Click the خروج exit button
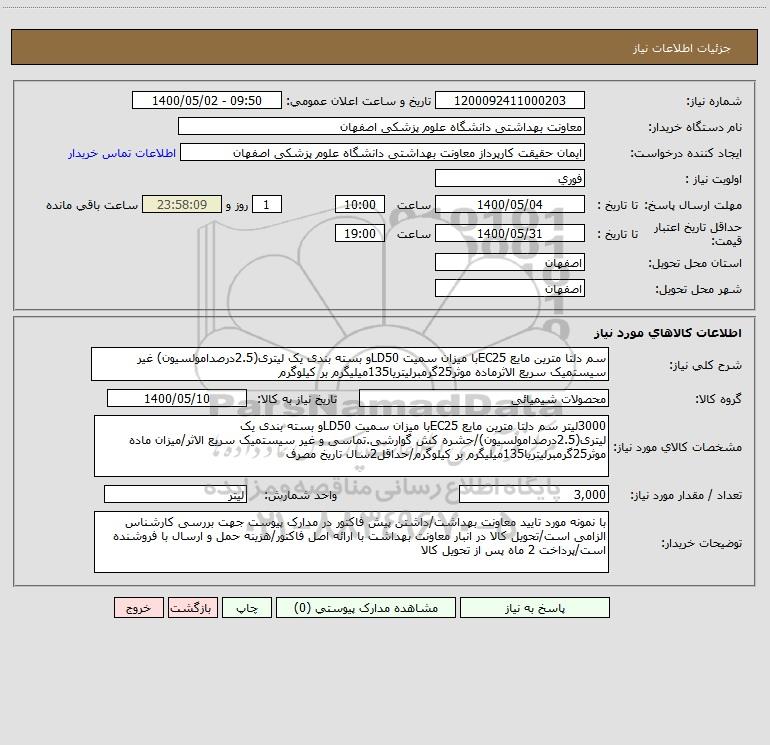The width and height of the screenshot is (770, 745). [138, 608]
